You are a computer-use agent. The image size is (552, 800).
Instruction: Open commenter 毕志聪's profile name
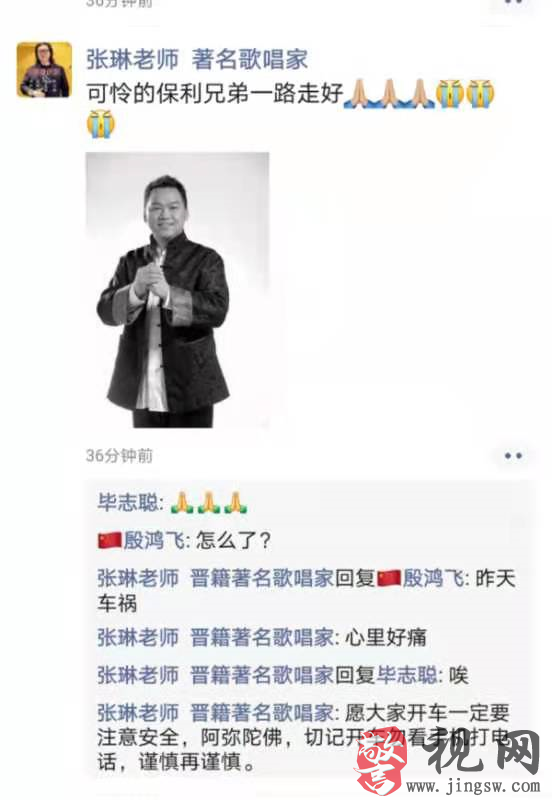coord(128,503)
